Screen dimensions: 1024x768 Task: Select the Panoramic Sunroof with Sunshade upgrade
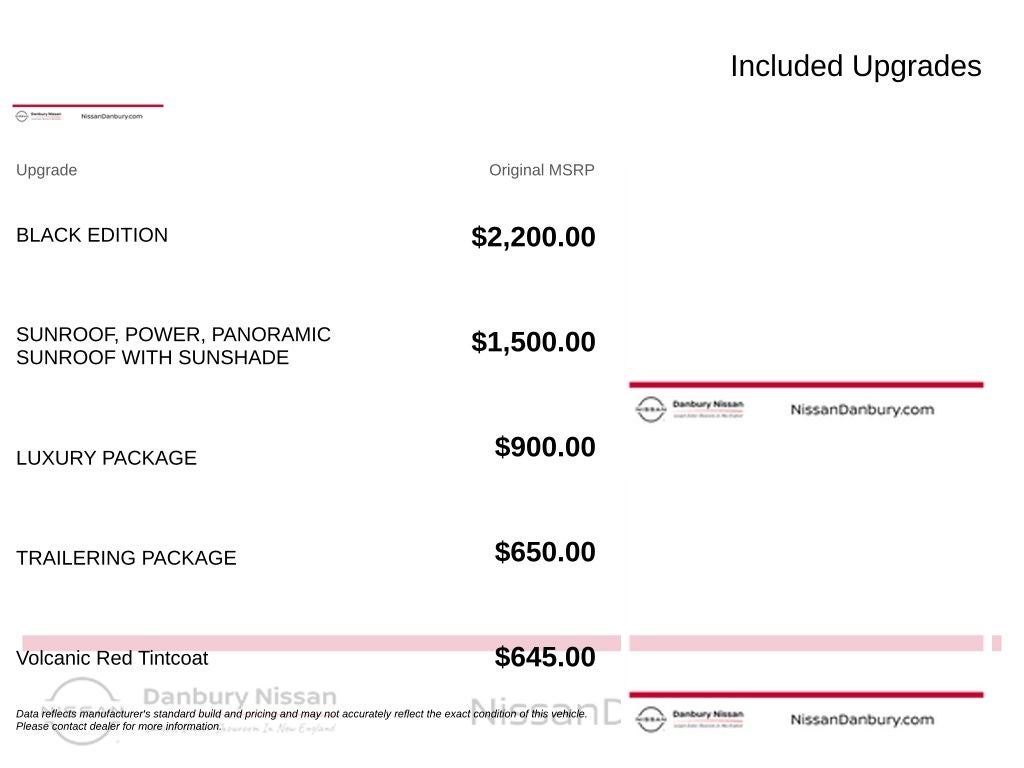(x=173, y=346)
